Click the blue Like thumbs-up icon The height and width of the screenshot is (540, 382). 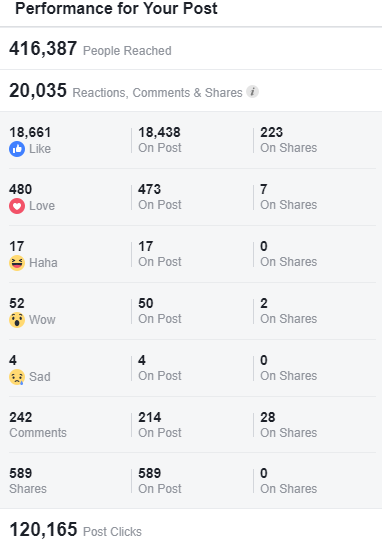click(x=17, y=149)
